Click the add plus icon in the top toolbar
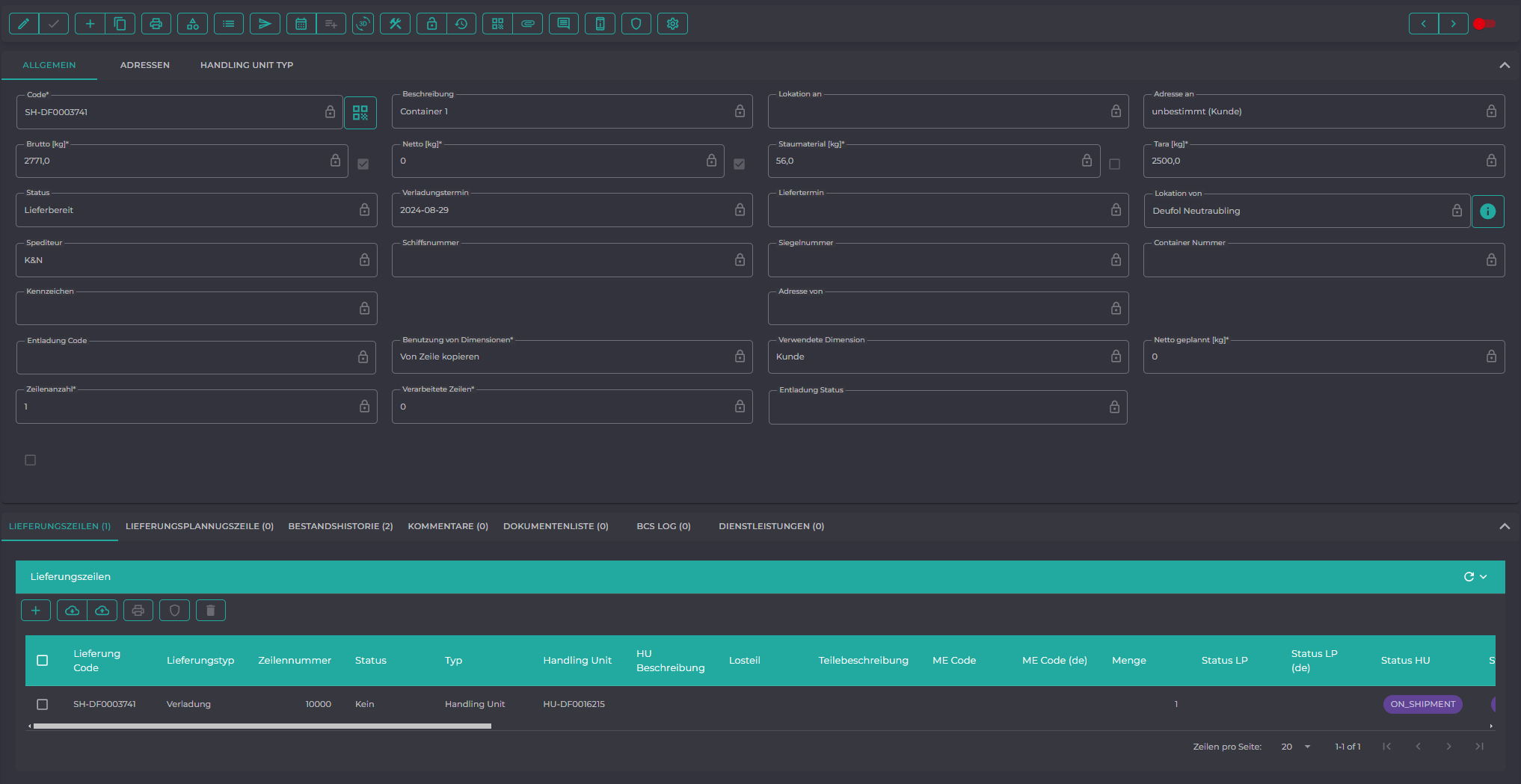Screen dimensions: 1521x784 90,24
